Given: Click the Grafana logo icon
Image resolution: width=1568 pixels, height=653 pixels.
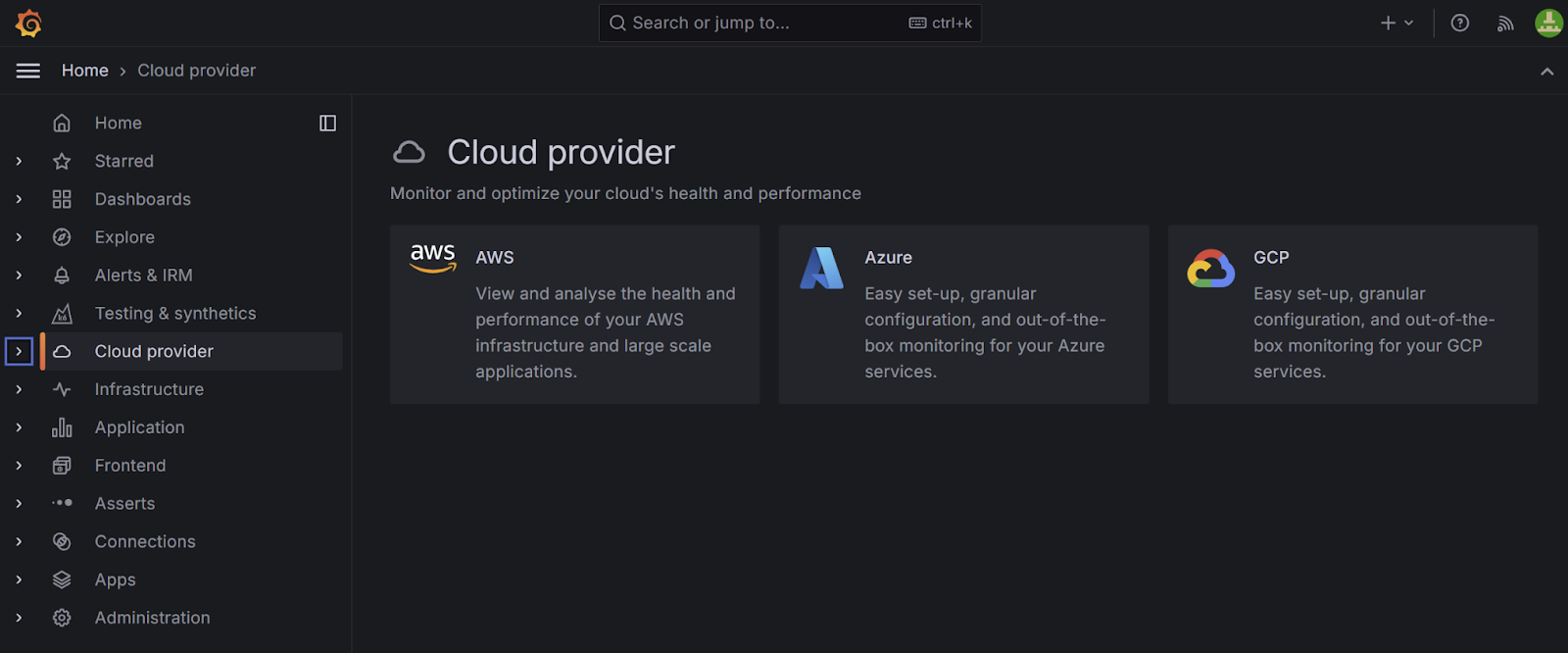Looking at the screenshot, I should point(28,23).
